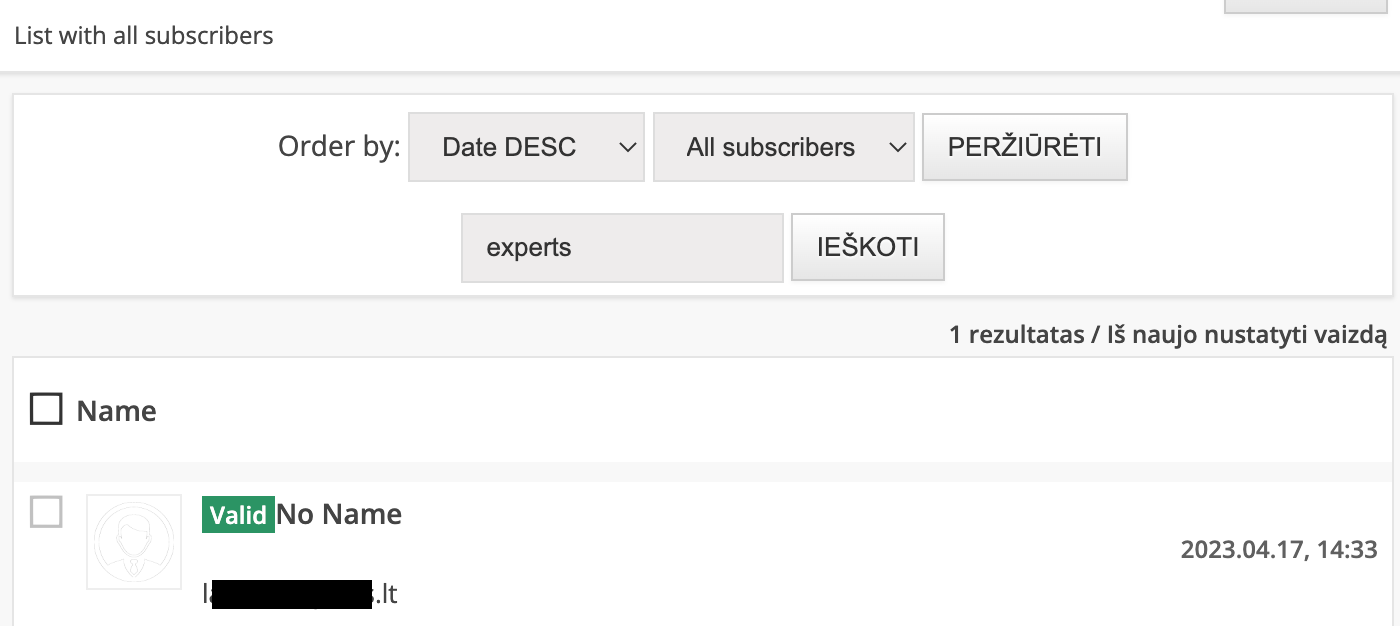This screenshot has height=626, width=1400.
Task: Click the chevron arrow on All subscribers
Action: [x=897, y=147]
